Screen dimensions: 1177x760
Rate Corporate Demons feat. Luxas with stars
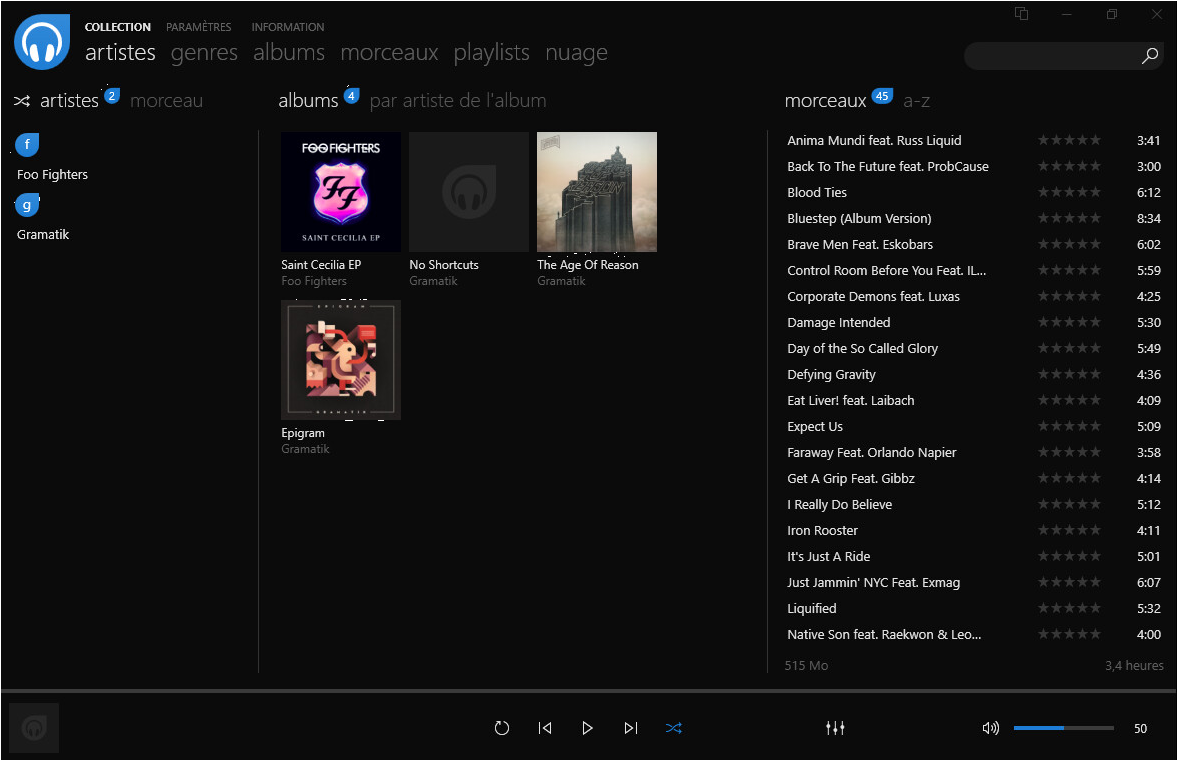(x=1069, y=297)
